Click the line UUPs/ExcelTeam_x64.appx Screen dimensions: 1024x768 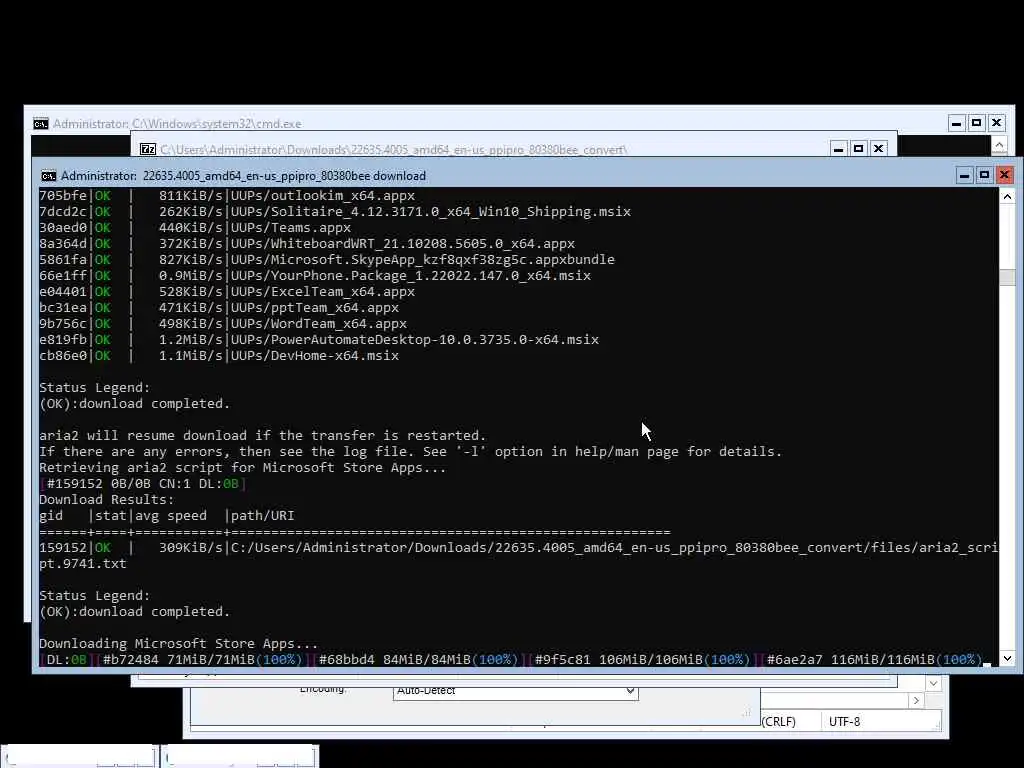tap(227, 291)
